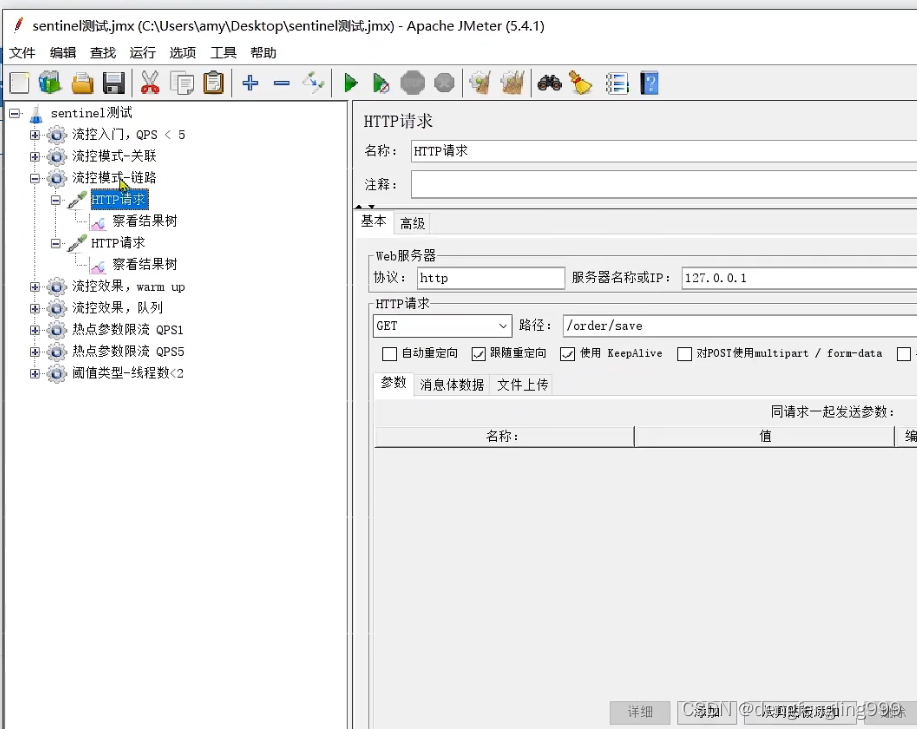Select the sentinel测试 test plan node
Viewport: 917px width, 729px height.
(x=91, y=113)
